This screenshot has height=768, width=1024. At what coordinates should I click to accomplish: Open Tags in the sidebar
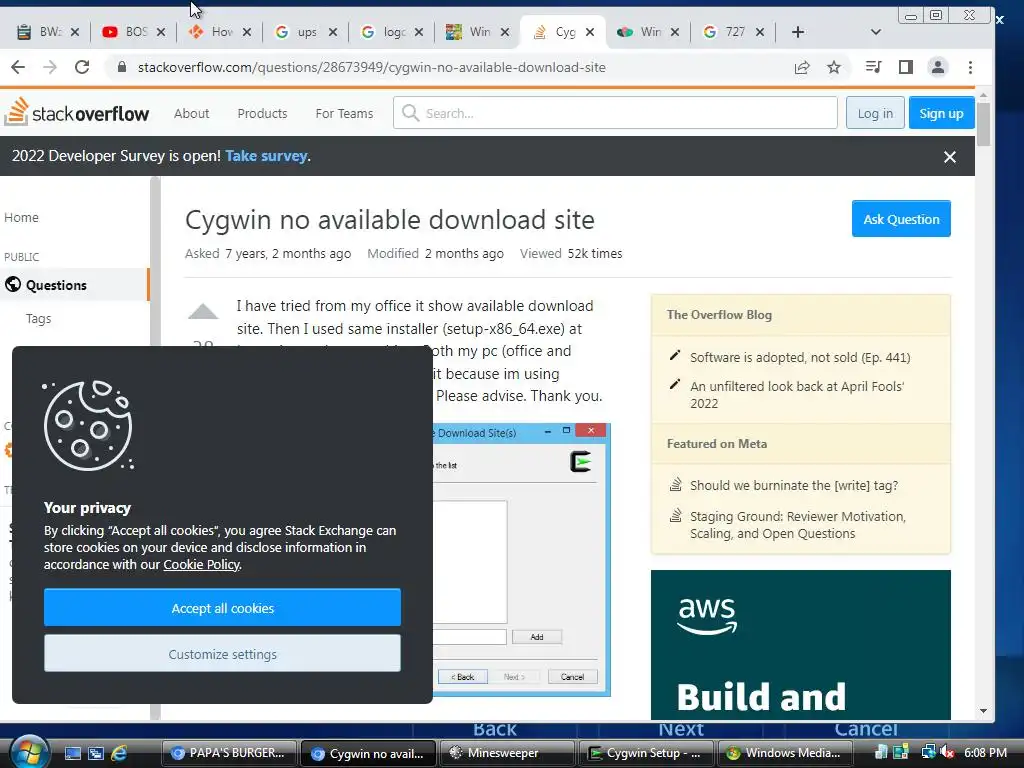(x=39, y=319)
